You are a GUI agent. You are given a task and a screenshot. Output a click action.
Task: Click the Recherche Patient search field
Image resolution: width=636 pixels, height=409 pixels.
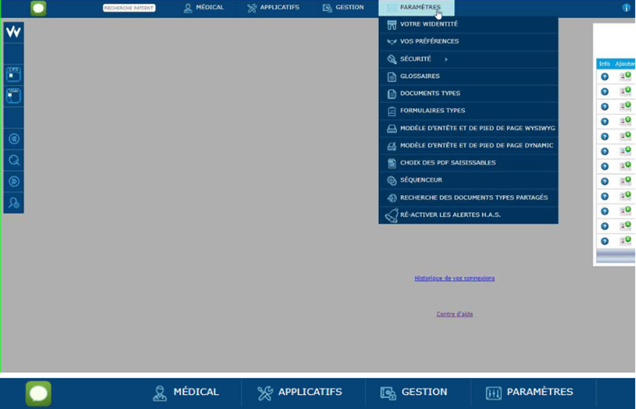click(x=129, y=8)
